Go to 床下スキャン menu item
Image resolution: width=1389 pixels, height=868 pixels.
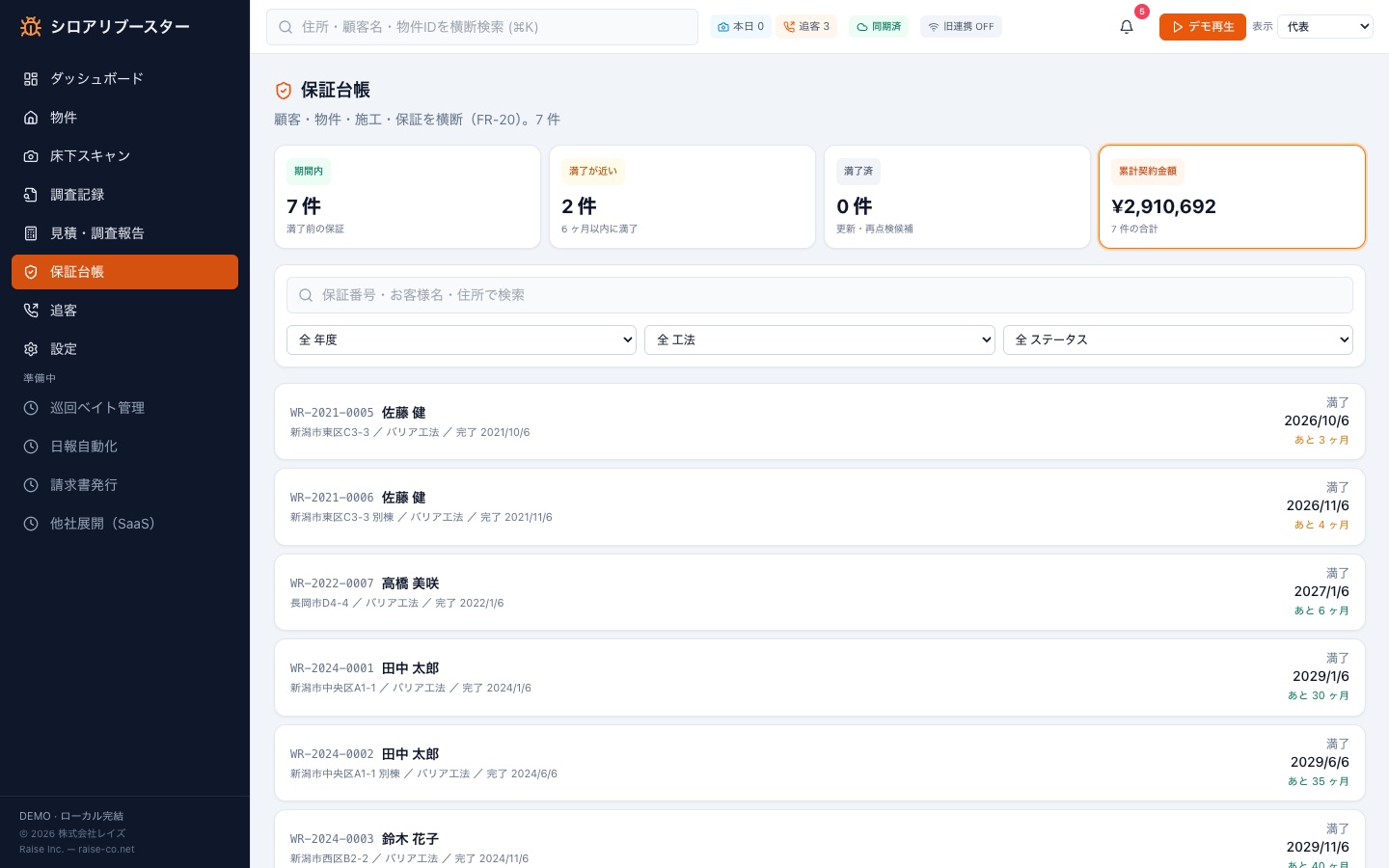point(124,156)
